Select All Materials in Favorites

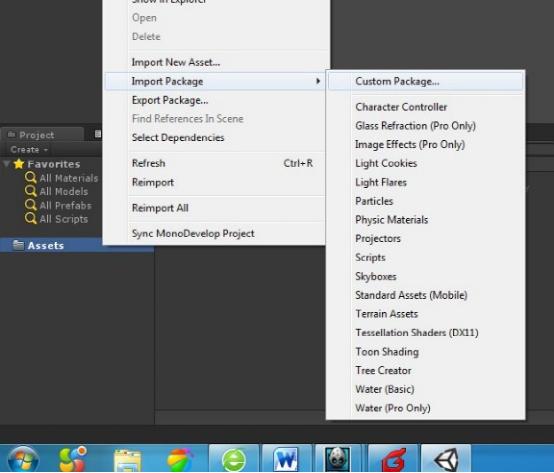click(69, 178)
